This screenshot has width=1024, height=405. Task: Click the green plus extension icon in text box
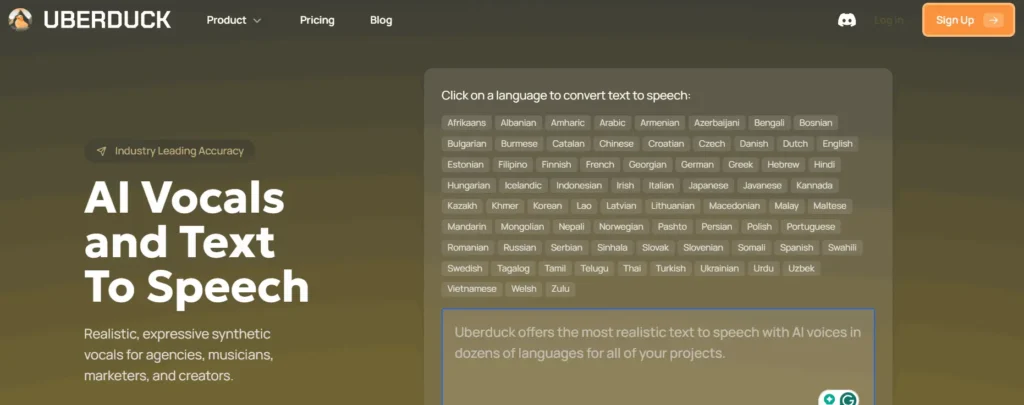[829, 399]
